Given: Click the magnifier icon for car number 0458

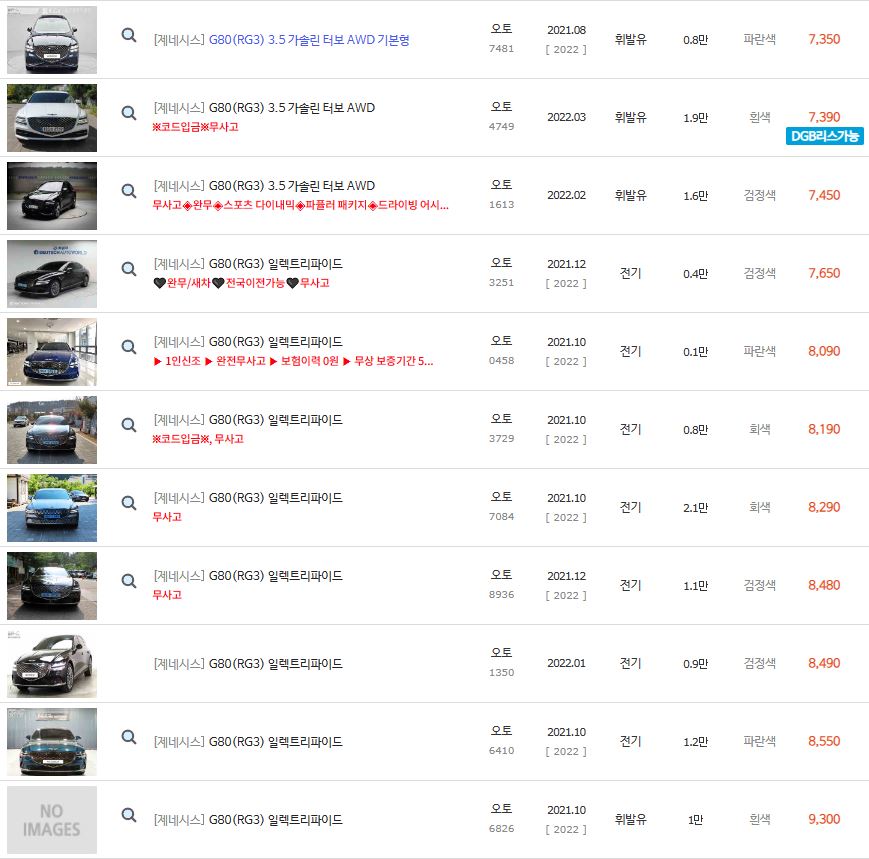Looking at the screenshot, I should coord(129,347).
